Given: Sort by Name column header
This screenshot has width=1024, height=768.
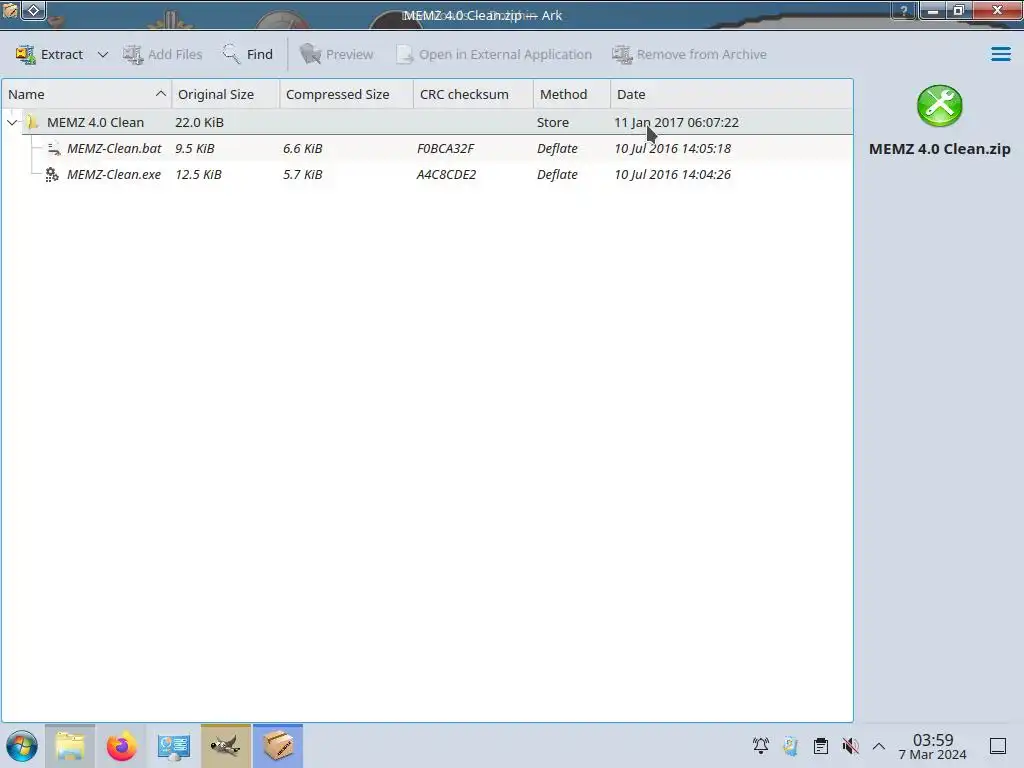Looking at the screenshot, I should coord(86,94).
